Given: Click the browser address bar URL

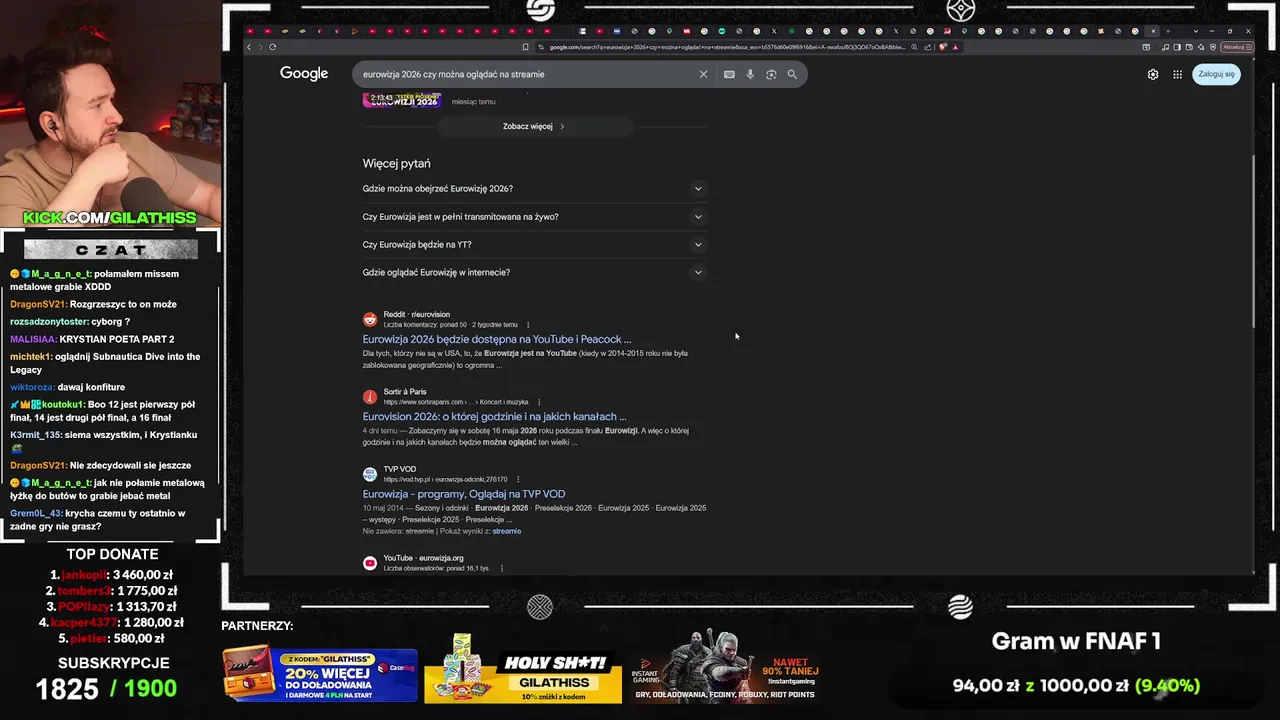Looking at the screenshot, I should pos(727,47).
